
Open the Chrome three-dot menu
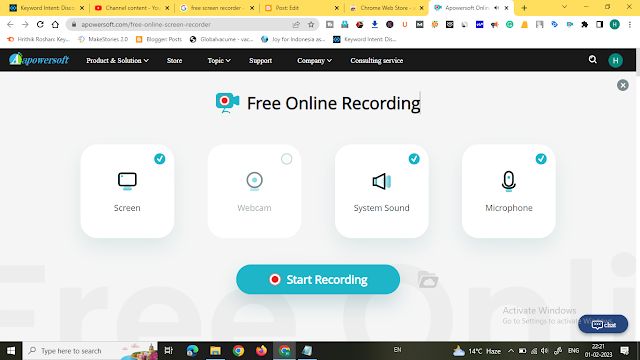(630, 24)
